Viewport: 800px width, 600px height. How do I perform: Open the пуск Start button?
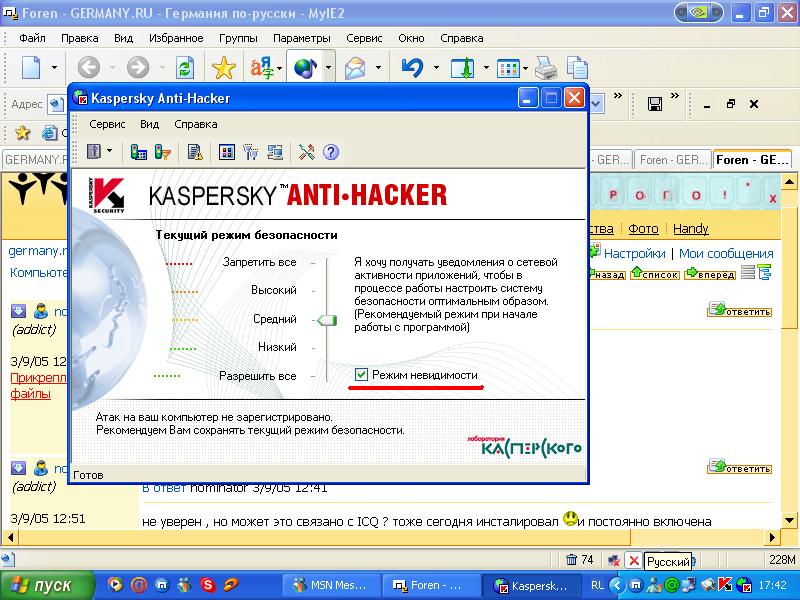coord(46,585)
